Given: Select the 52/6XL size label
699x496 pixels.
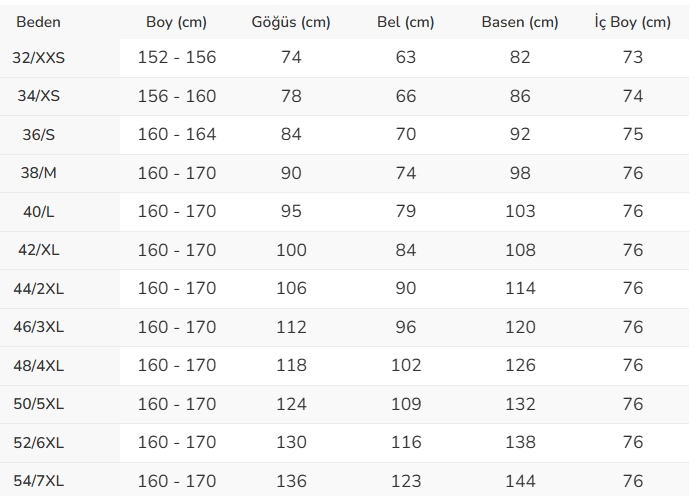Looking at the screenshot, I should (x=39, y=442).
